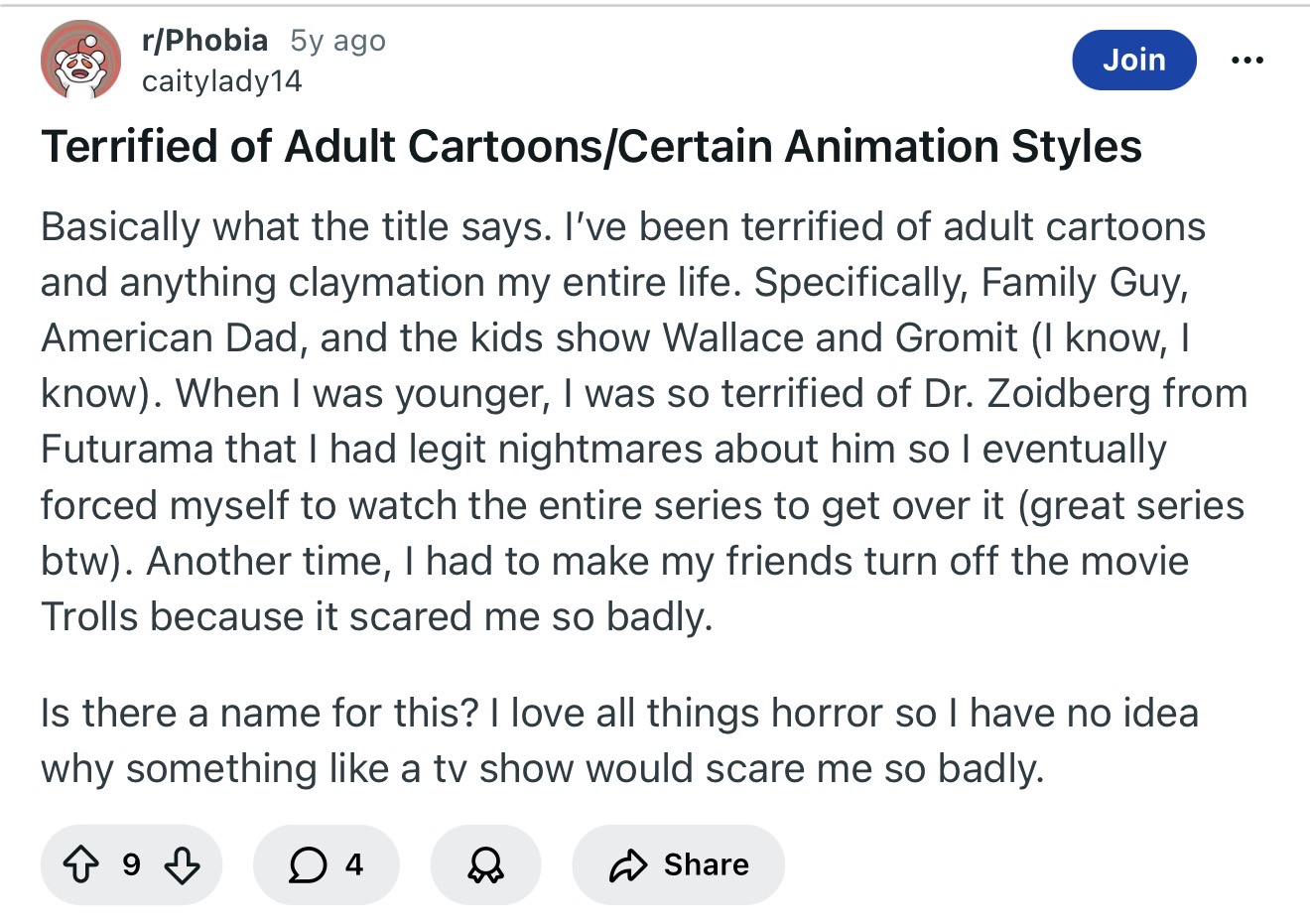The width and height of the screenshot is (1310, 924).
Task: Click the "Is there a name for this?" paragraph
Action: click(619, 740)
